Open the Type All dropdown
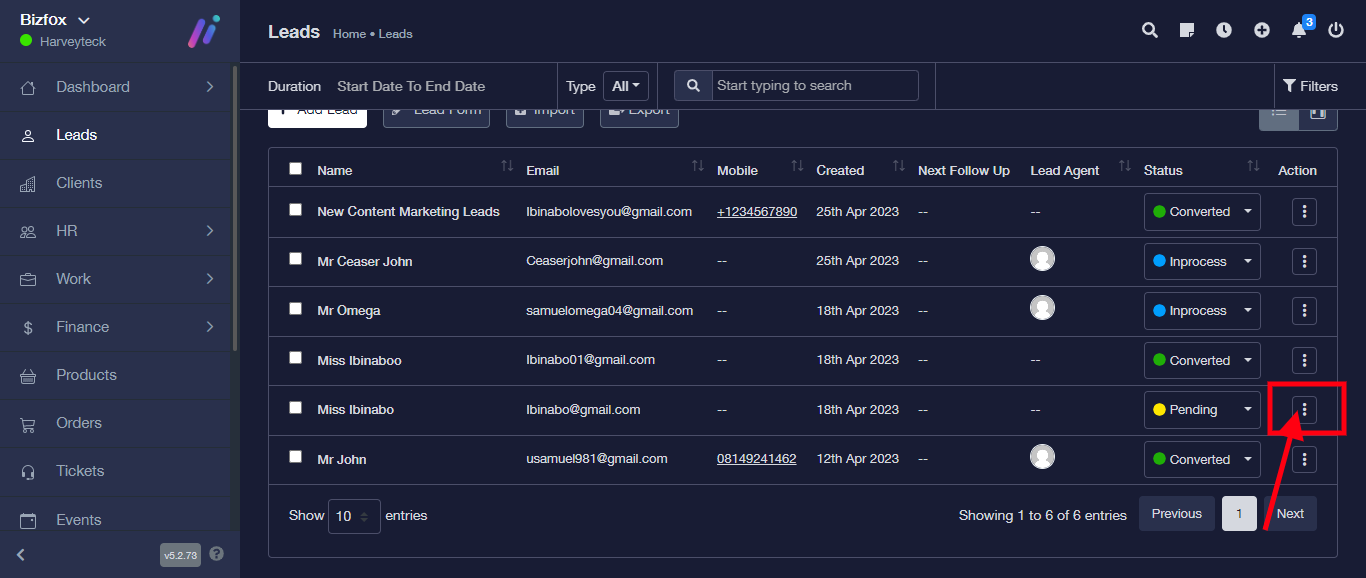This screenshot has width=1366, height=578. click(x=626, y=86)
